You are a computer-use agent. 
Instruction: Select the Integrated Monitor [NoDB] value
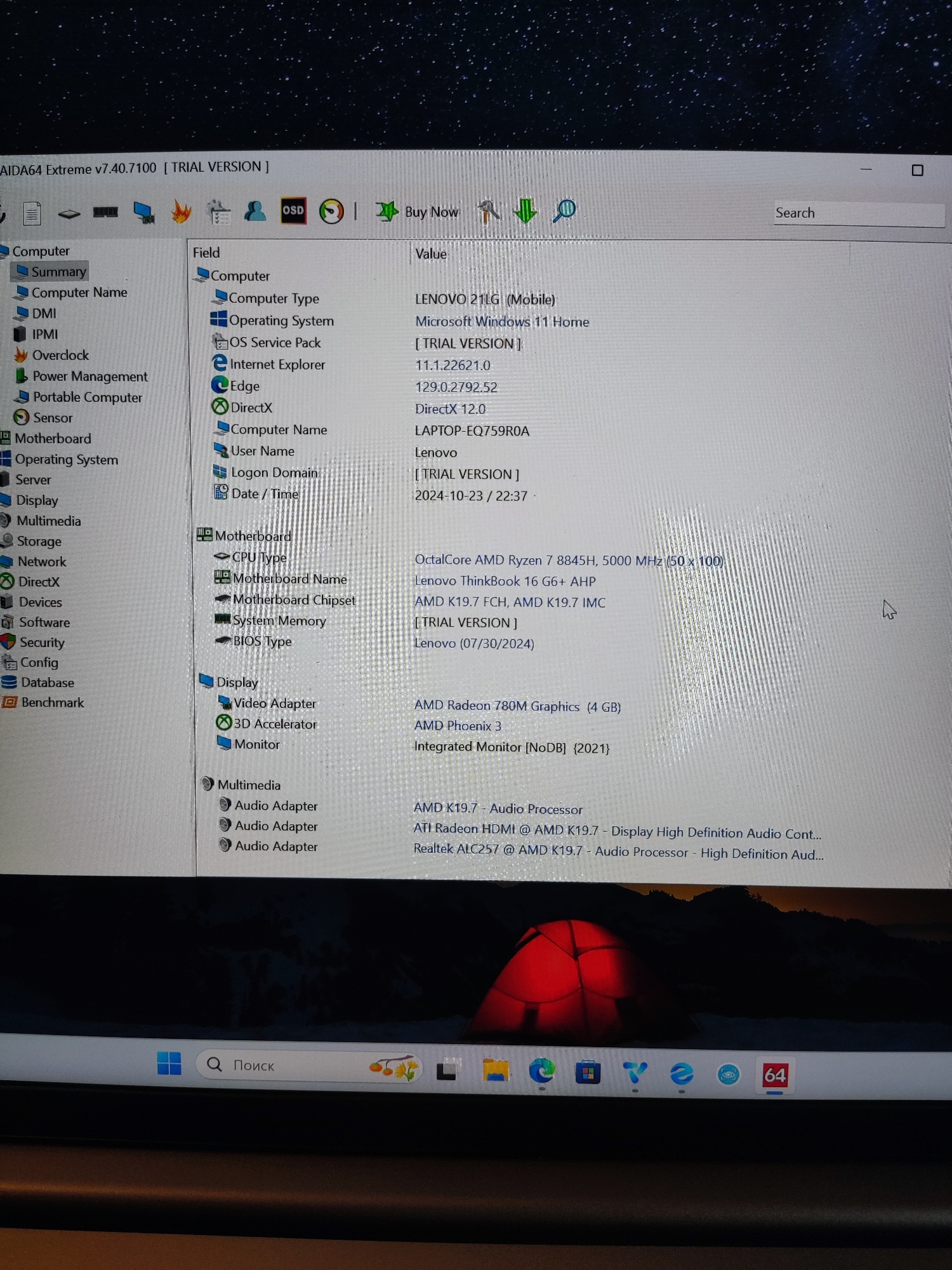tap(512, 747)
